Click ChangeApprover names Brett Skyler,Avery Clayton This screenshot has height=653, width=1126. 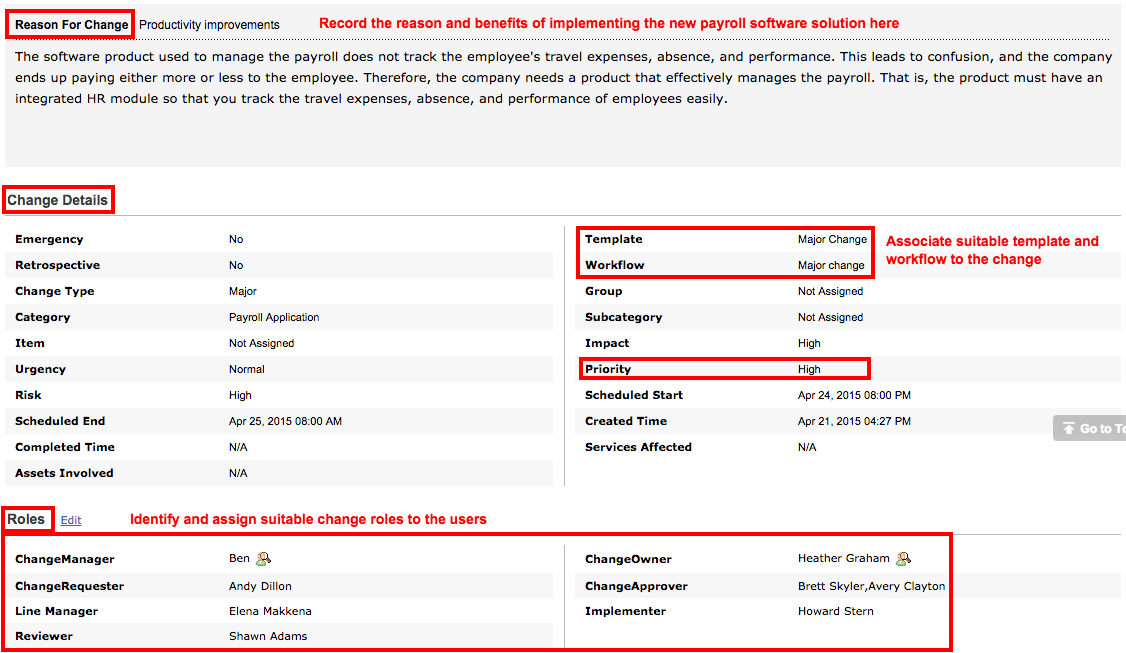tap(871, 586)
